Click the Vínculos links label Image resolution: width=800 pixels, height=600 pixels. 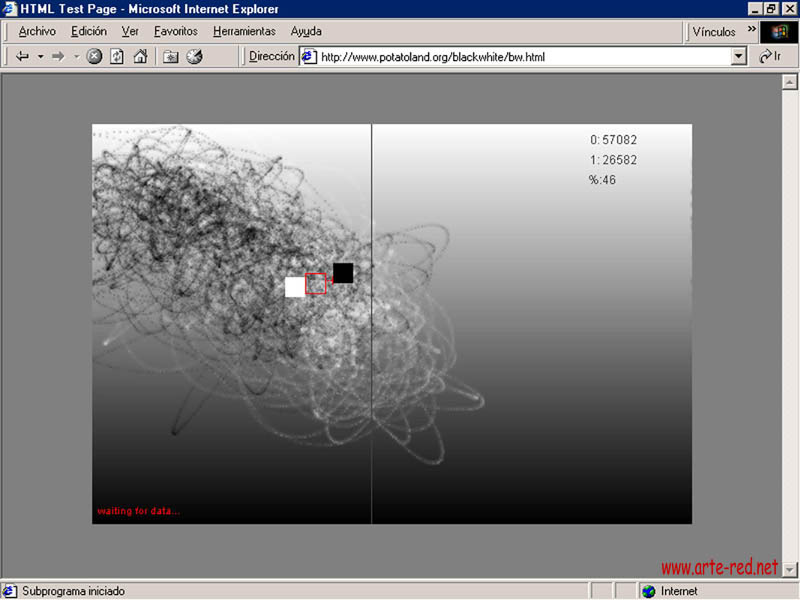click(714, 31)
